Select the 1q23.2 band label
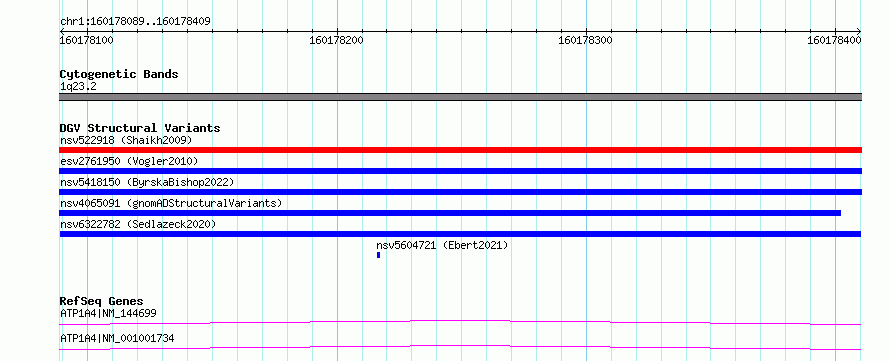This screenshot has height=361, width=890. [x=78, y=87]
